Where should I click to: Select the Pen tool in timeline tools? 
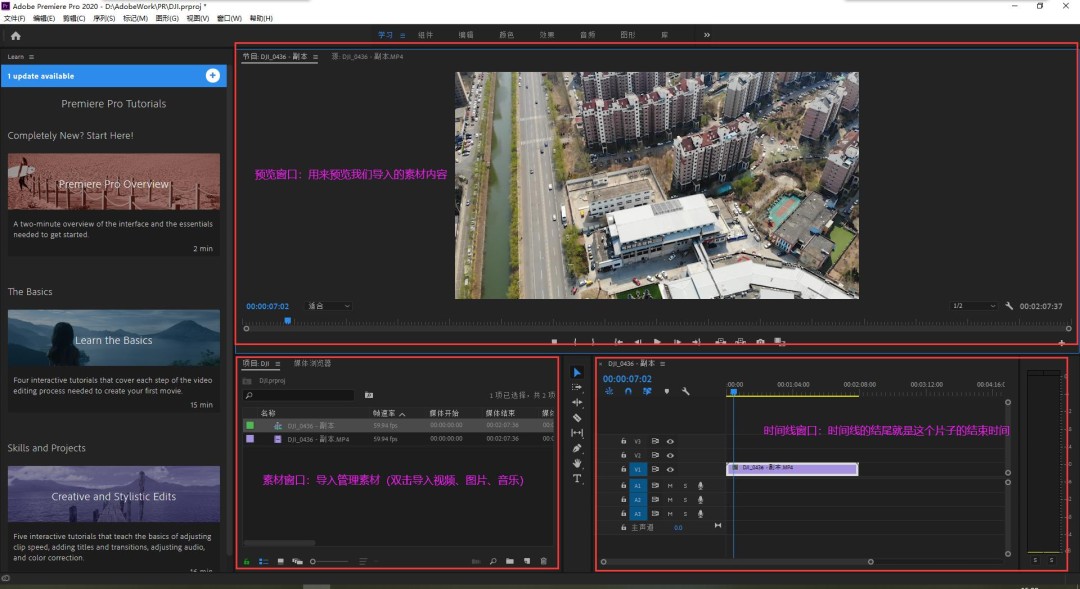[577, 448]
